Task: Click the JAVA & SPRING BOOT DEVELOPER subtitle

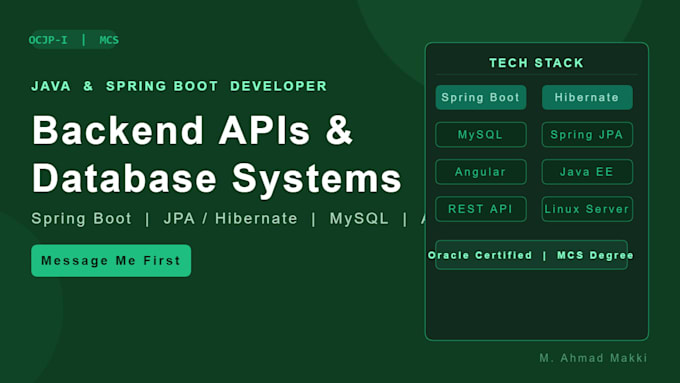Action: pyautogui.click(x=179, y=86)
